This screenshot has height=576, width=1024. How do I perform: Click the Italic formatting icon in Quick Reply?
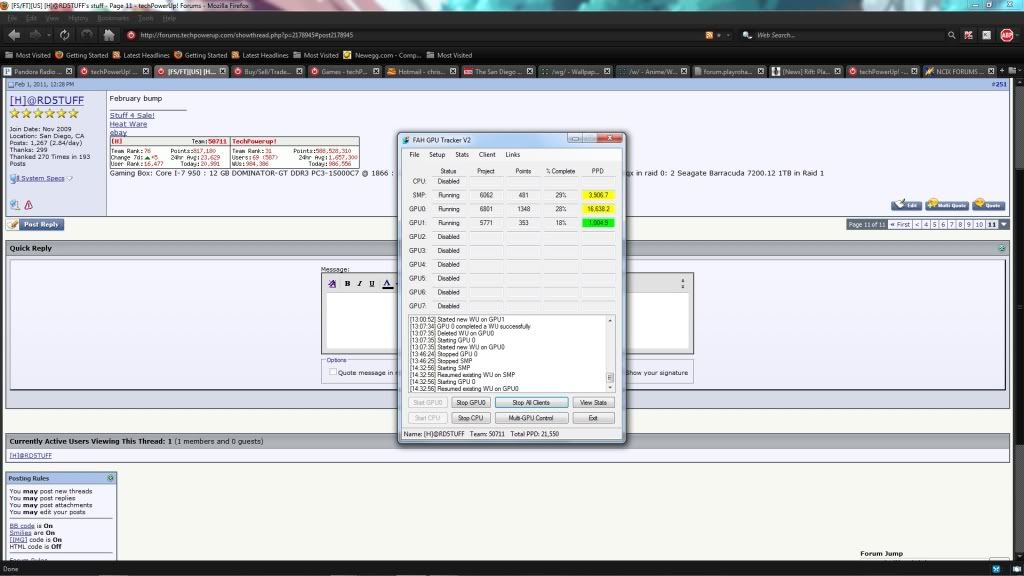pyautogui.click(x=359, y=283)
